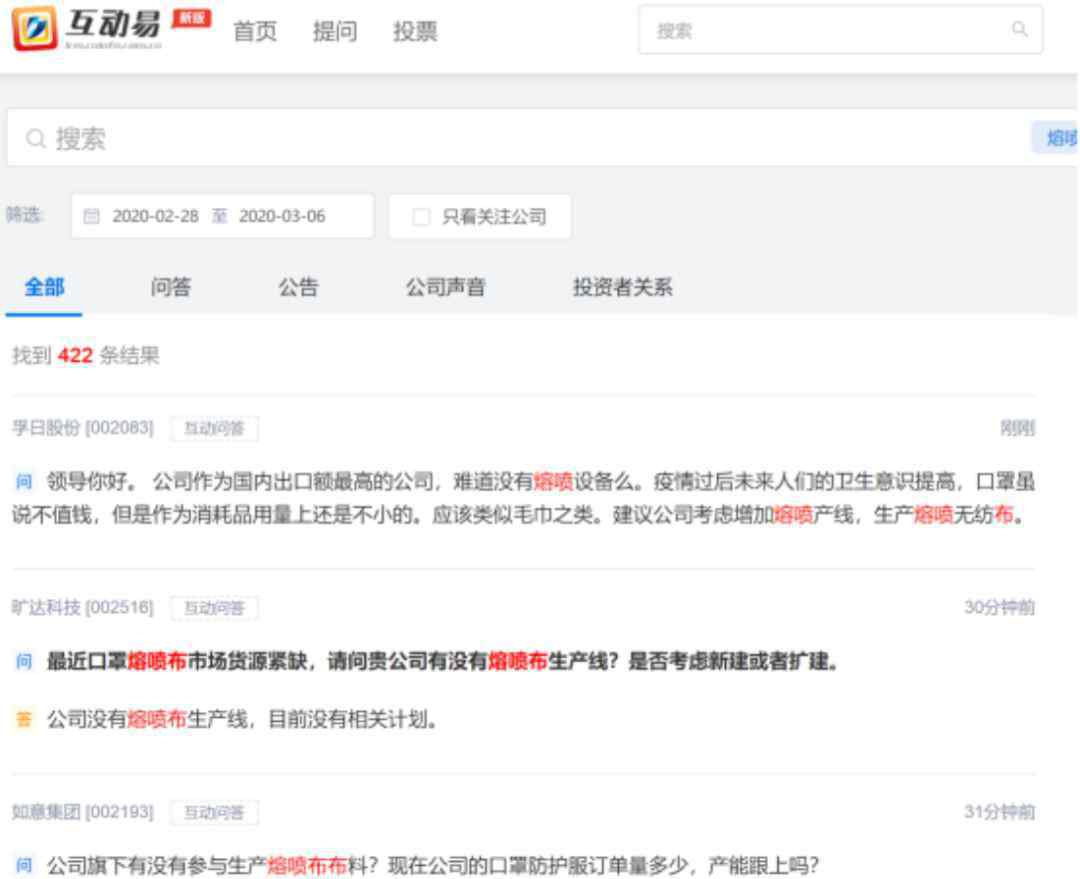Click the magnifier icon in the large search bar
Viewport: 1080px width, 879px height.
coord(35,138)
